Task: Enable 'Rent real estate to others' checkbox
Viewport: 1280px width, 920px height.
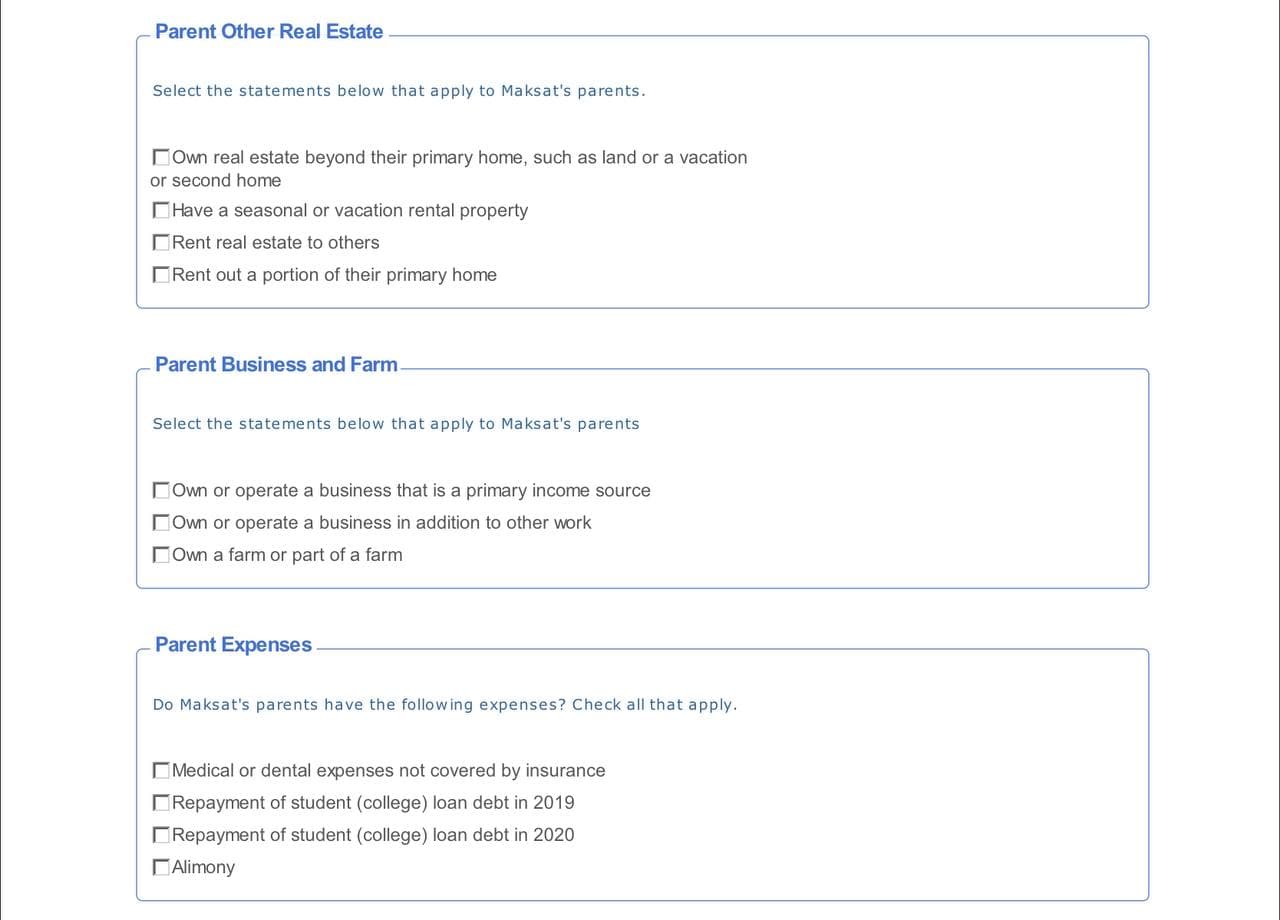Action: (x=161, y=243)
